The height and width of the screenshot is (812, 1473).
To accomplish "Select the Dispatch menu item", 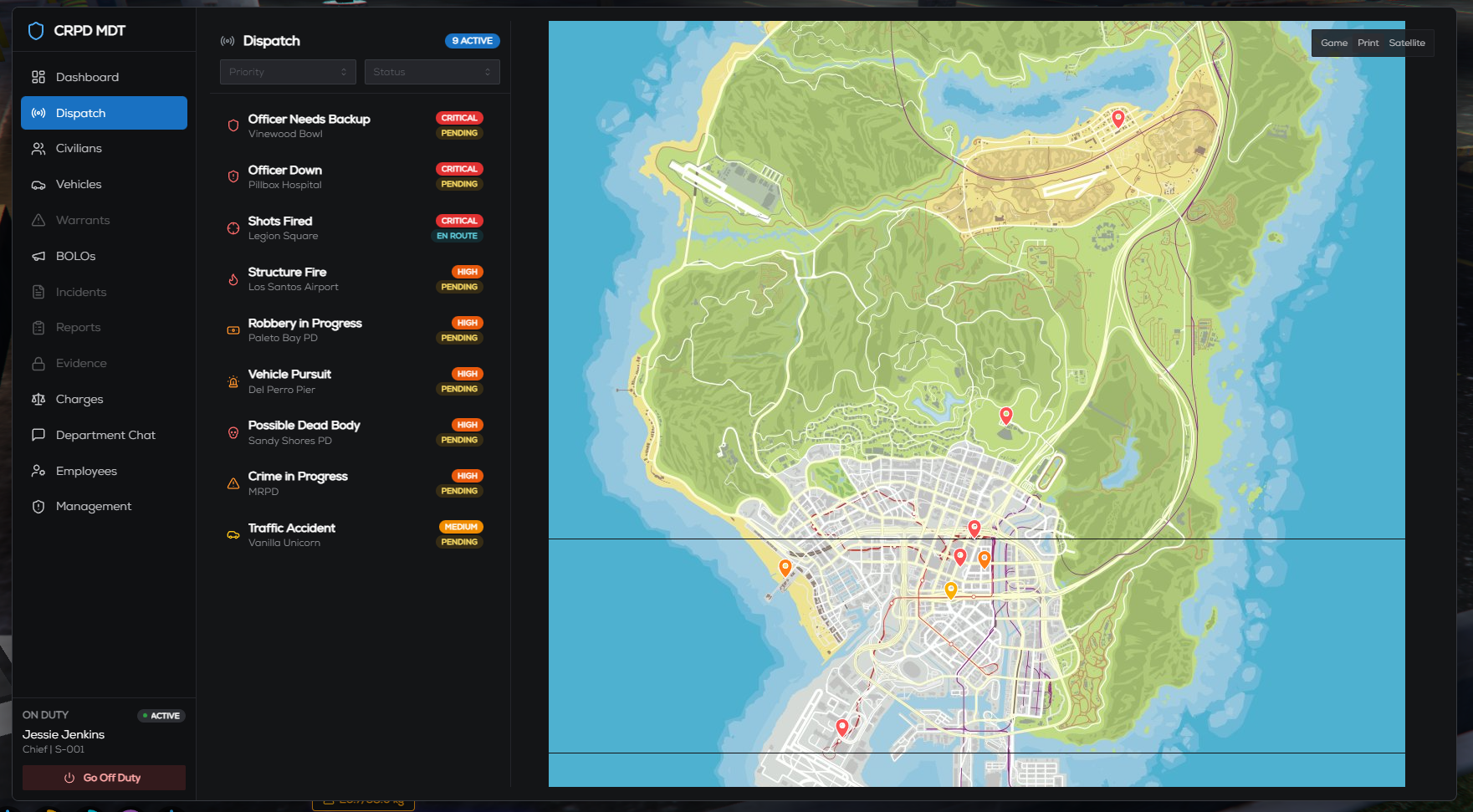I will point(104,113).
